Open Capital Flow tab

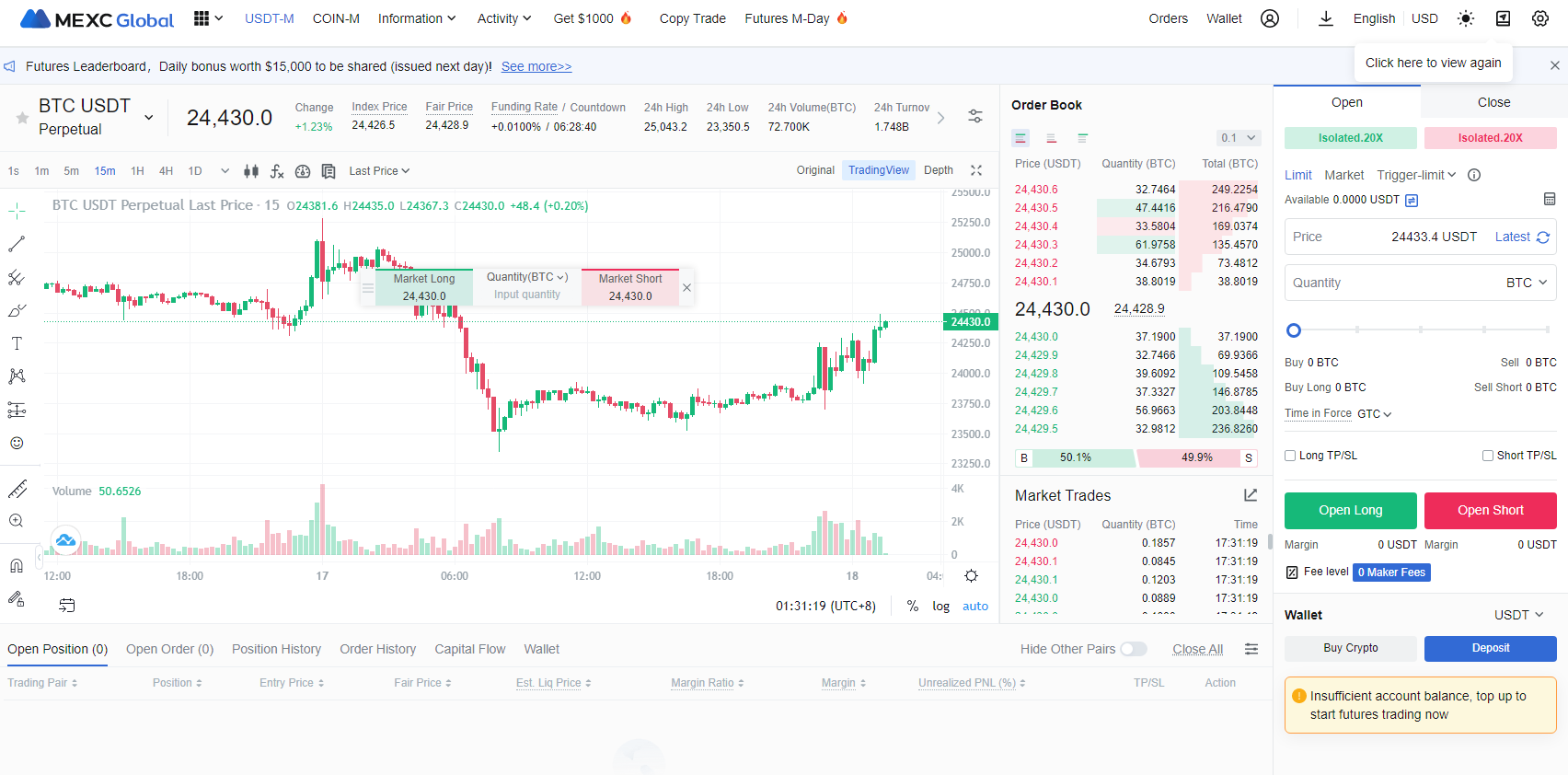[470, 649]
